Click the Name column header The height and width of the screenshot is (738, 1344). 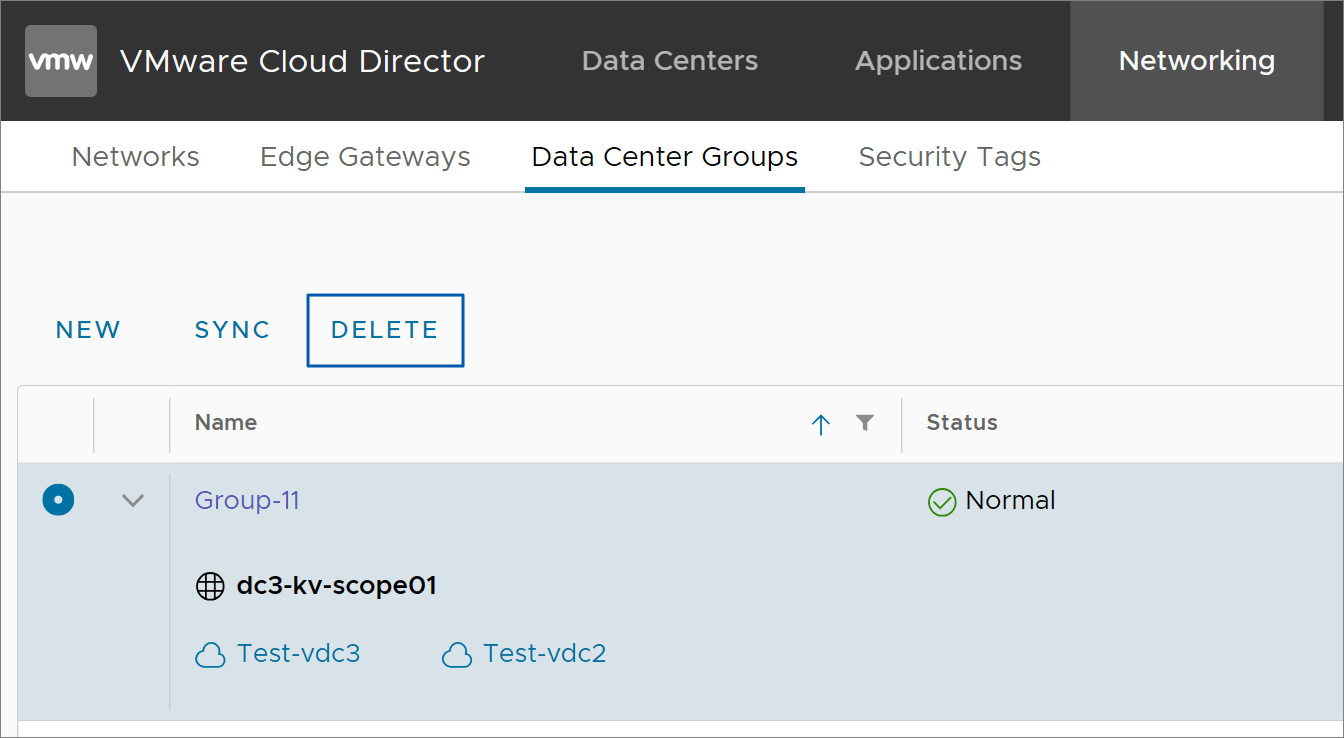226,423
